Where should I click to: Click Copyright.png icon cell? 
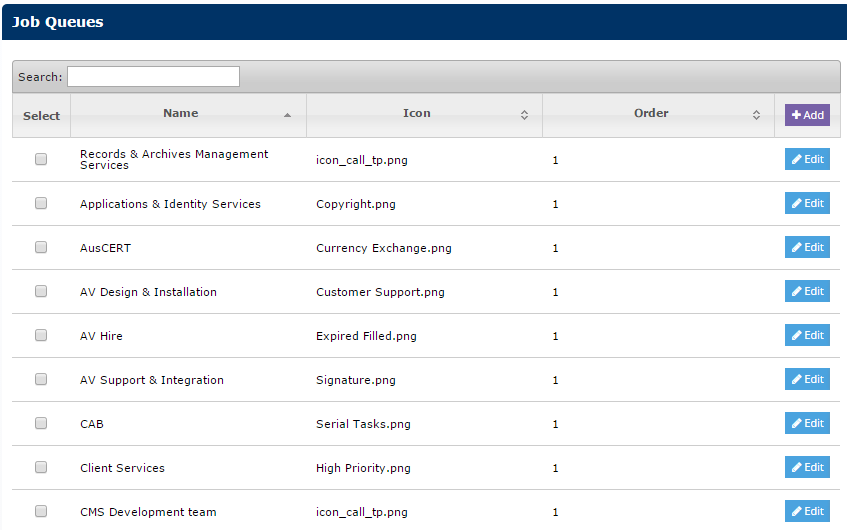355,204
